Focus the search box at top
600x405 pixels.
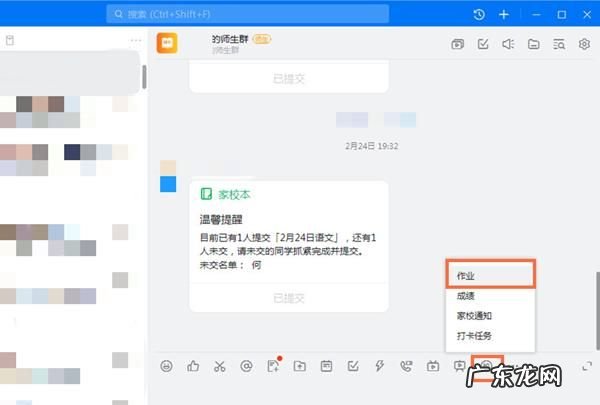(x=248, y=14)
